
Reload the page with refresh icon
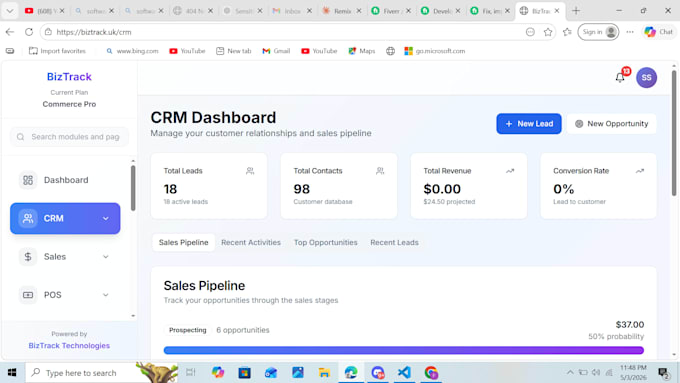click(29, 32)
